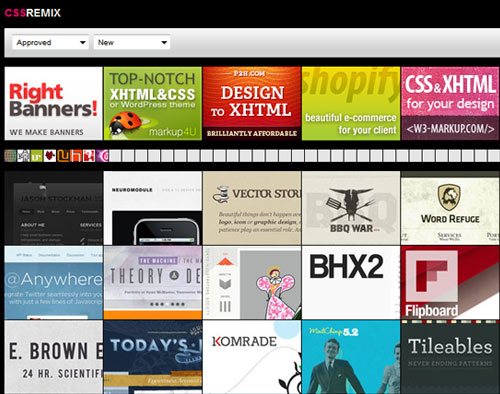This screenshot has height=394, width=500.
Task: Click the red-and-white figures favicon
Action: pyautogui.click(x=89, y=156)
